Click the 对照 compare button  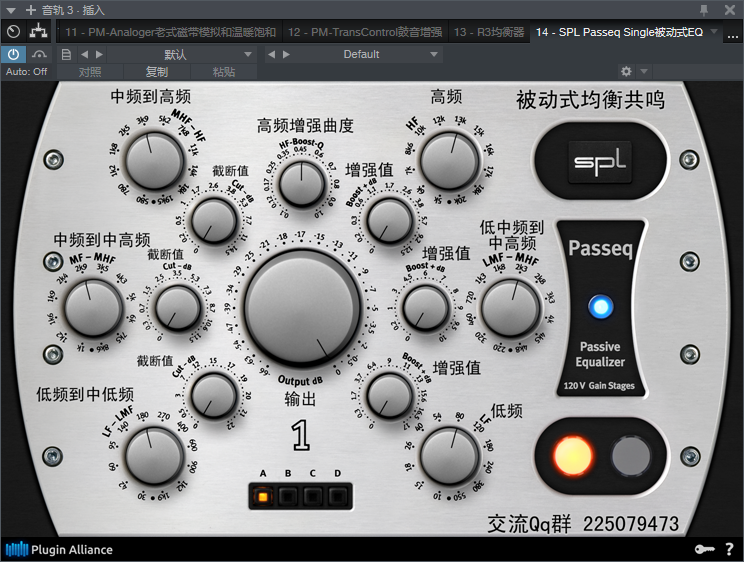tap(90, 72)
